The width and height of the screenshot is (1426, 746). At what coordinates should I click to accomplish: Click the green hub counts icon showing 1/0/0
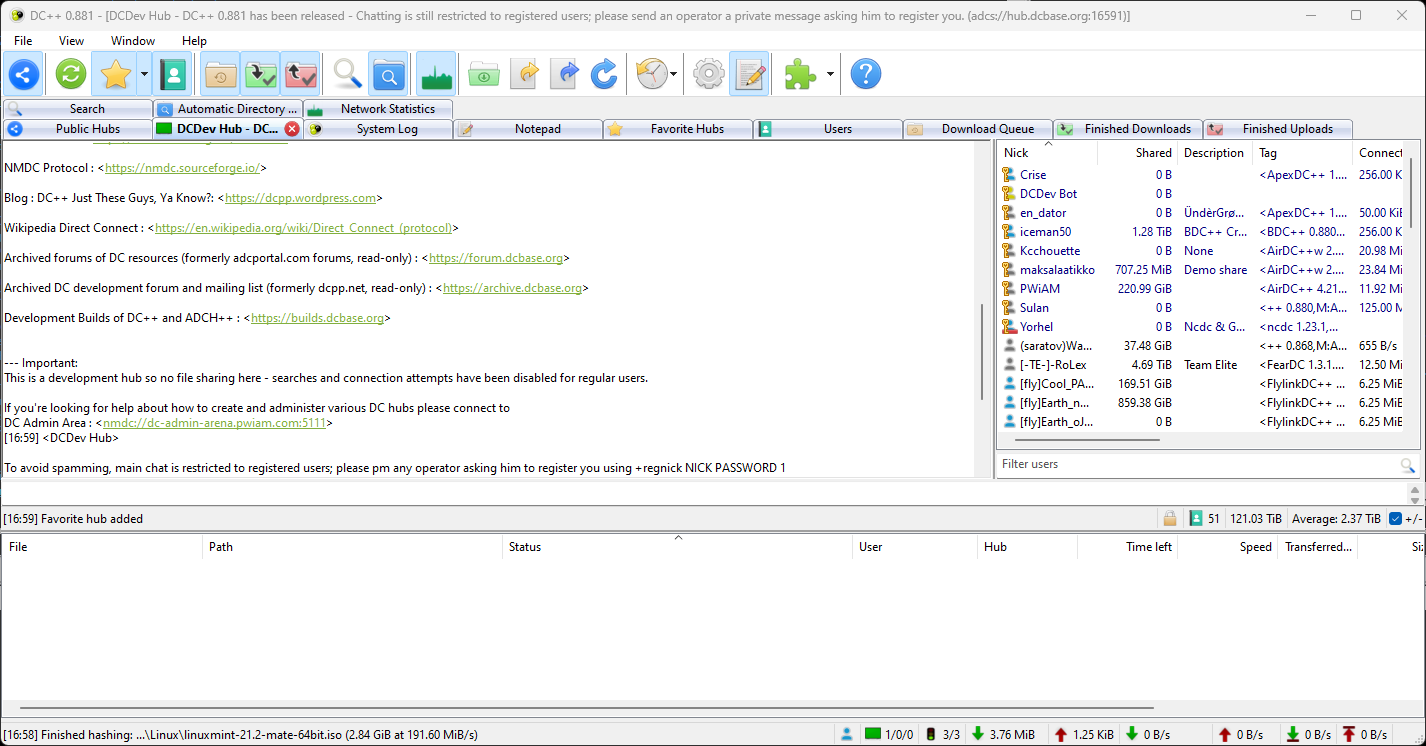[873, 734]
